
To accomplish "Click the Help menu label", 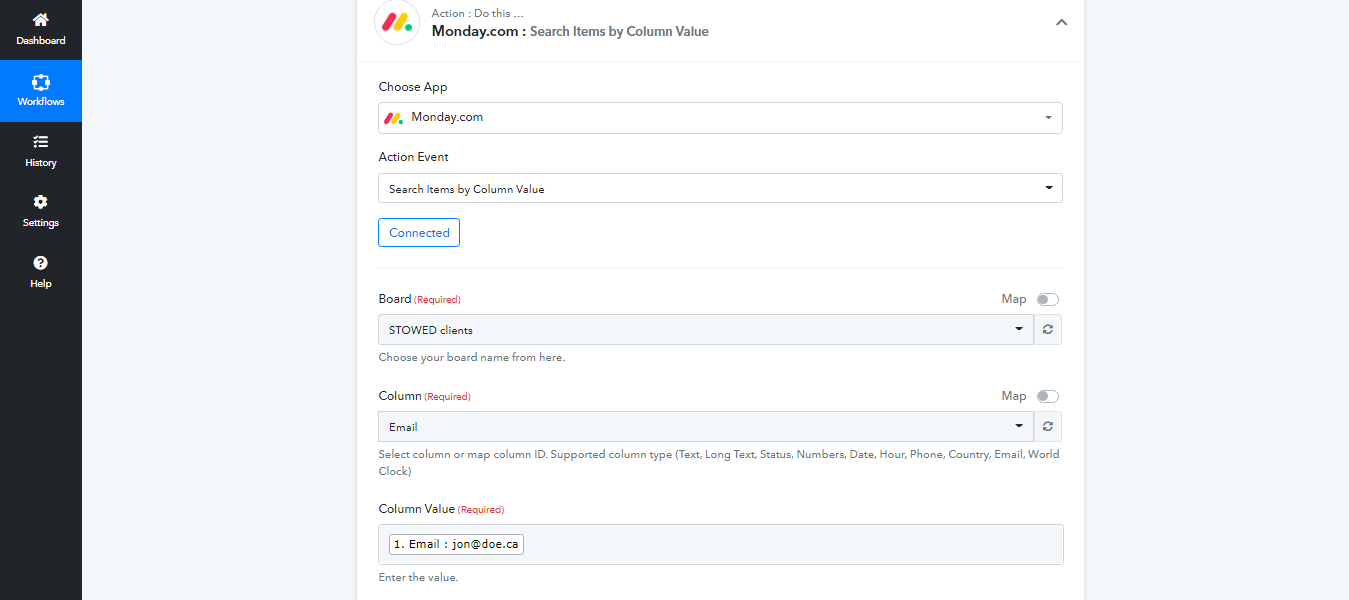I will [x=40, y=284].
